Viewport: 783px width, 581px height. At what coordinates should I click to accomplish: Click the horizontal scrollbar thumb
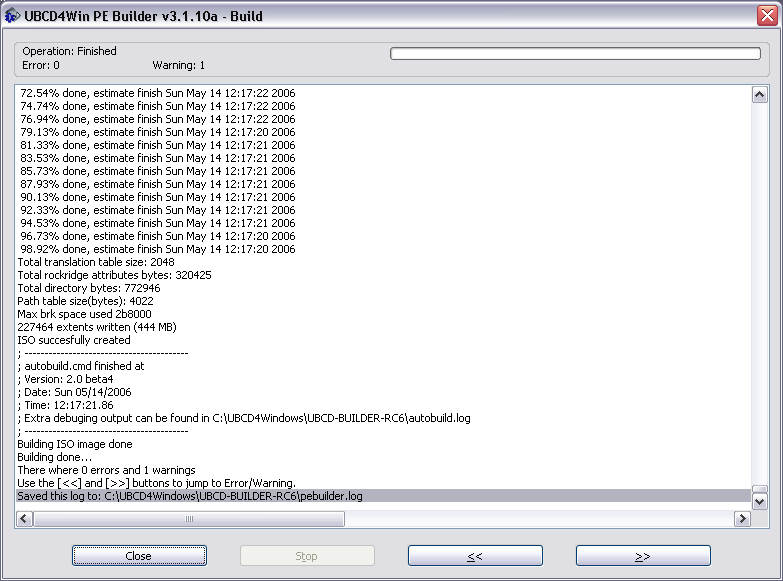click(x=189, y=519)
